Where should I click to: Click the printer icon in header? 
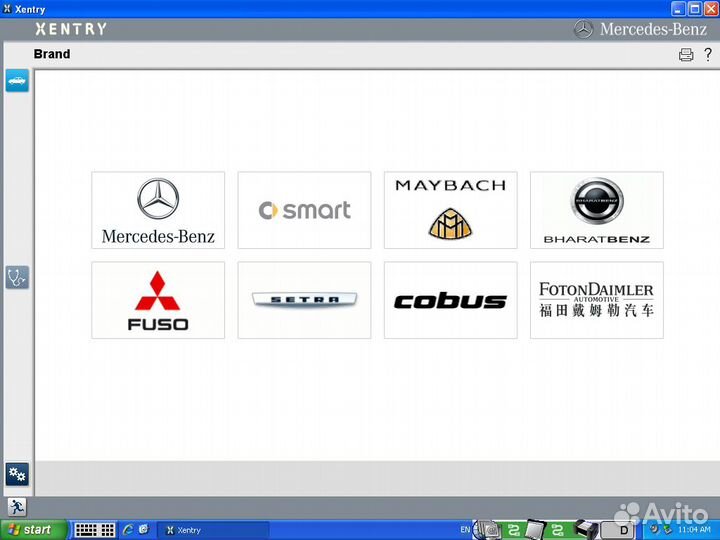[x=686, y=55]
